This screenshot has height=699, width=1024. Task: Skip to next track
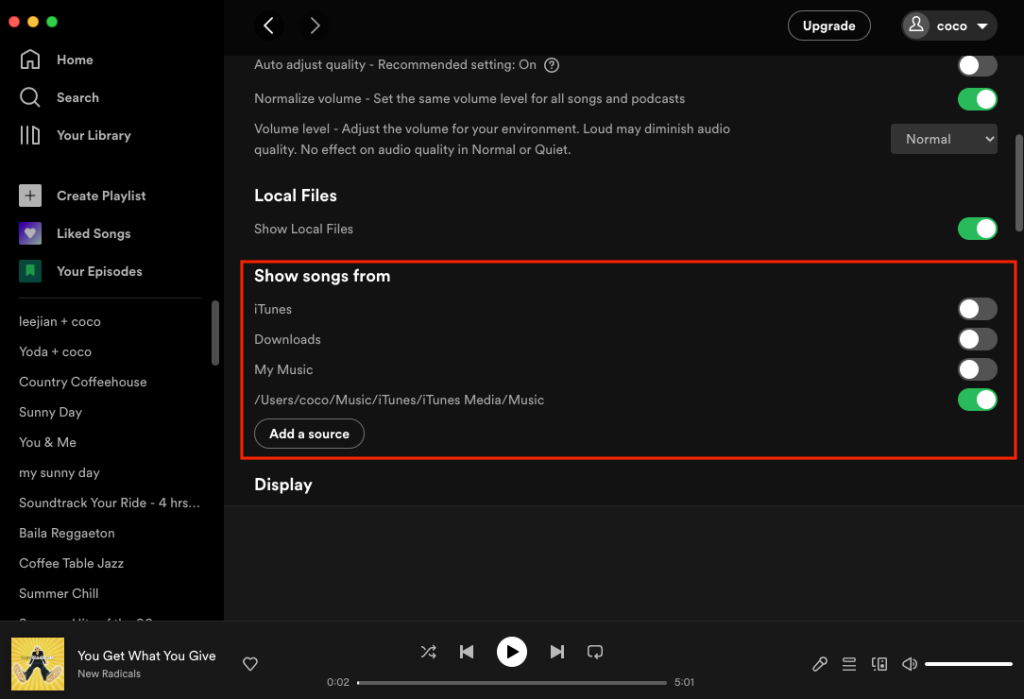(x=557, y=652)
